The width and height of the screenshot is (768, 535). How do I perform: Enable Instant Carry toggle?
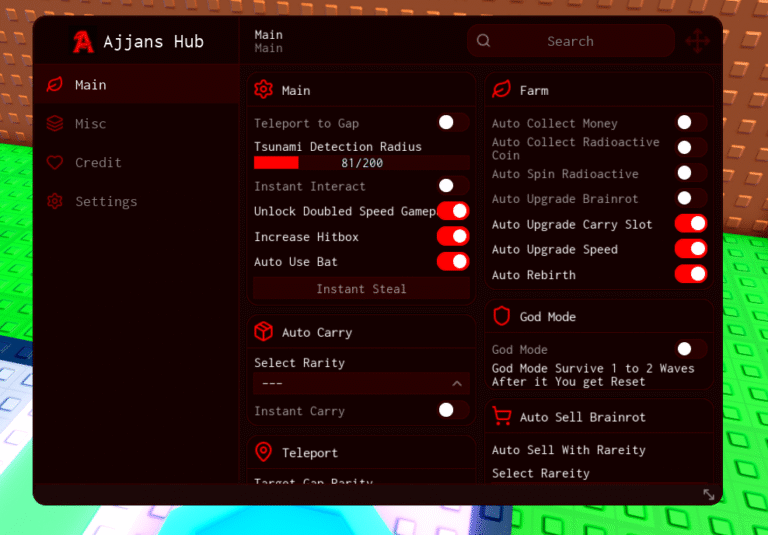pyautogui.click(x=453, y=411)
